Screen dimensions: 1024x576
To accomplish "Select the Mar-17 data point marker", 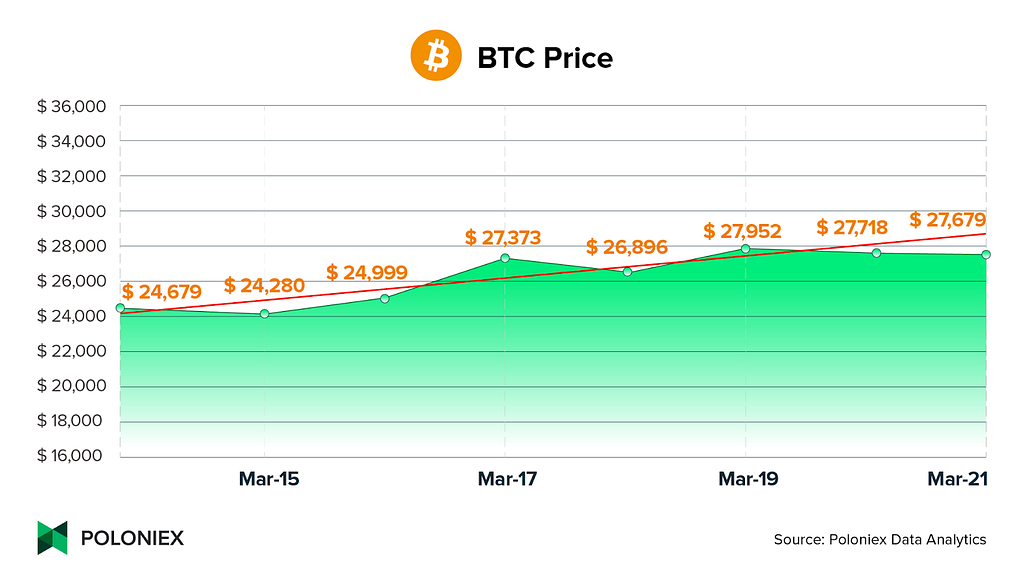I will click(505, 259).
